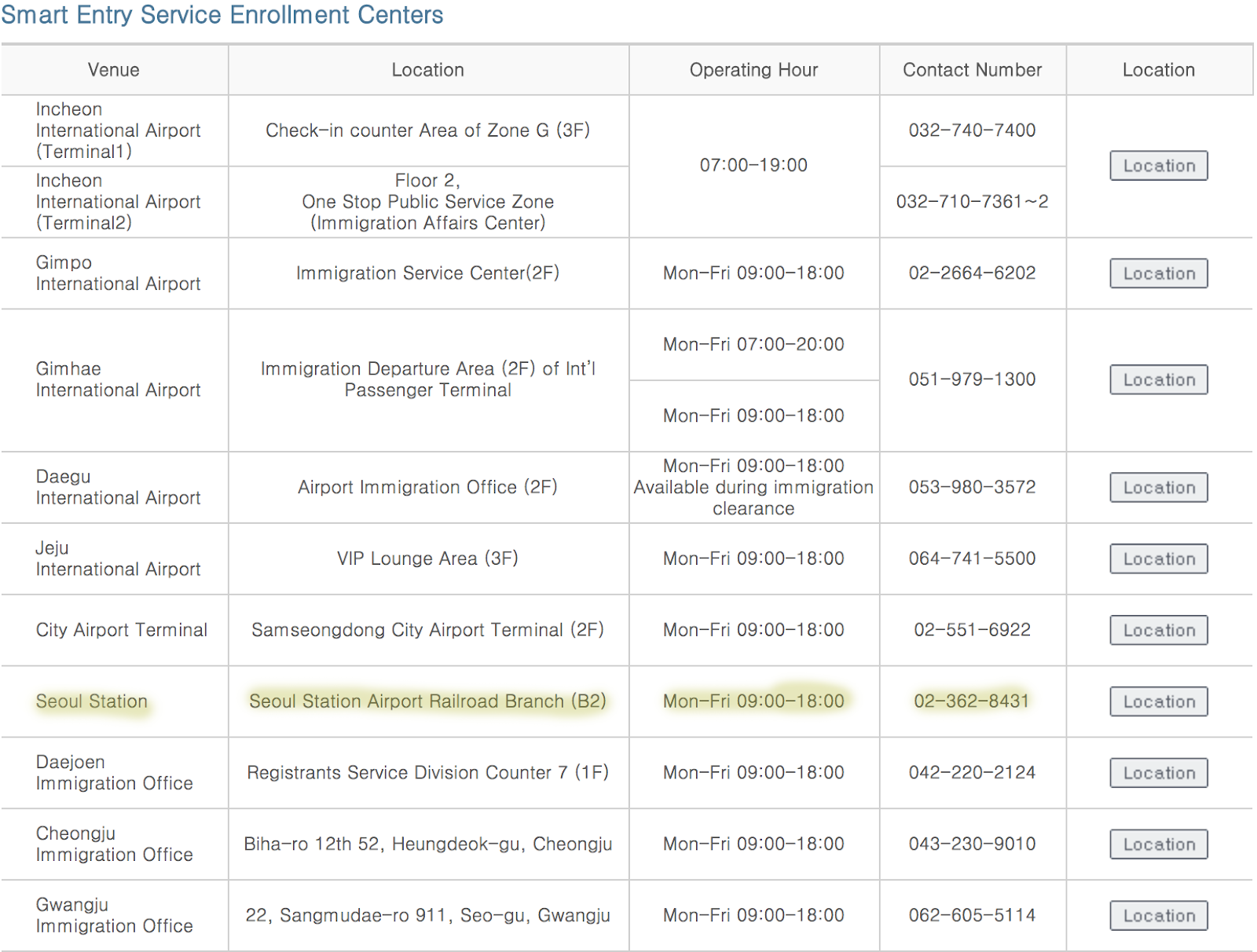Click the Contact Number column header
The width and height of the screenshot is (1257, 952).
(972, 70)
